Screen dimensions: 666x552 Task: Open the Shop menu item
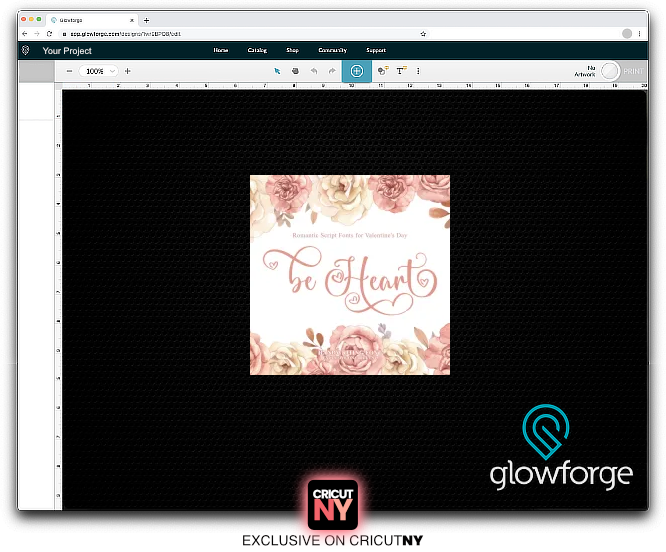pyautogui.click(x=293, y=50)
